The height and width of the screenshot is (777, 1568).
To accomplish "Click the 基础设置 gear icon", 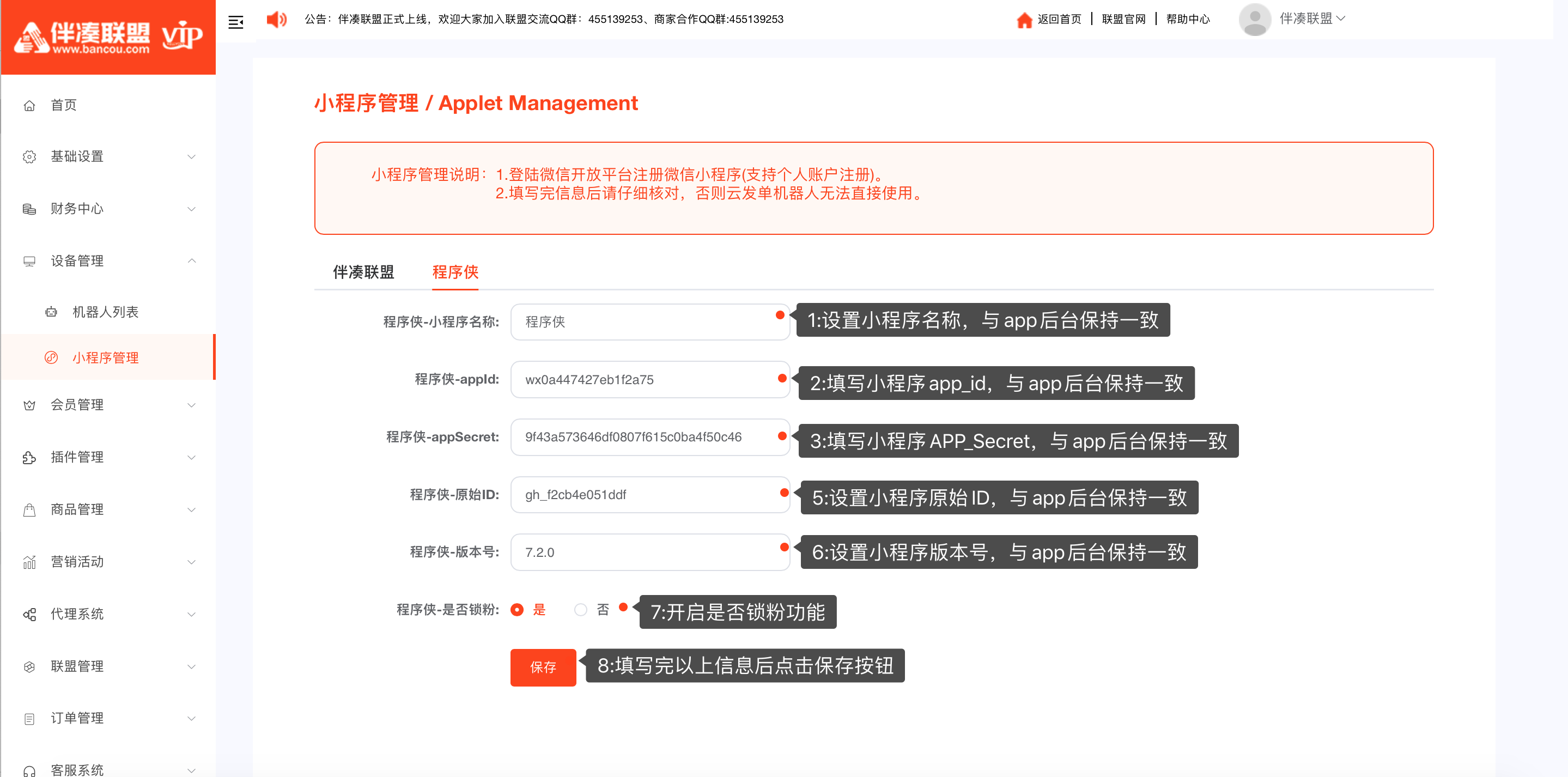I will pos(29,157).
